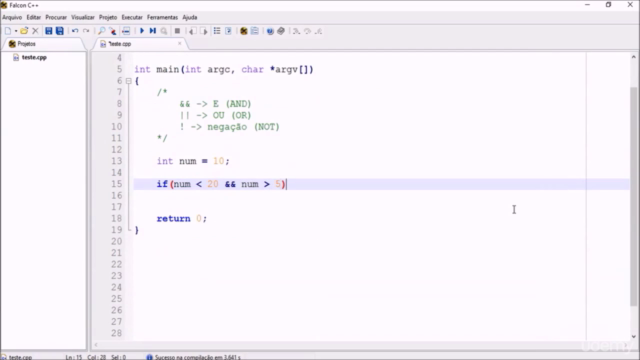Screen dimensions: 640x360
Task: Open the Projeto menu
Action: 108,17
